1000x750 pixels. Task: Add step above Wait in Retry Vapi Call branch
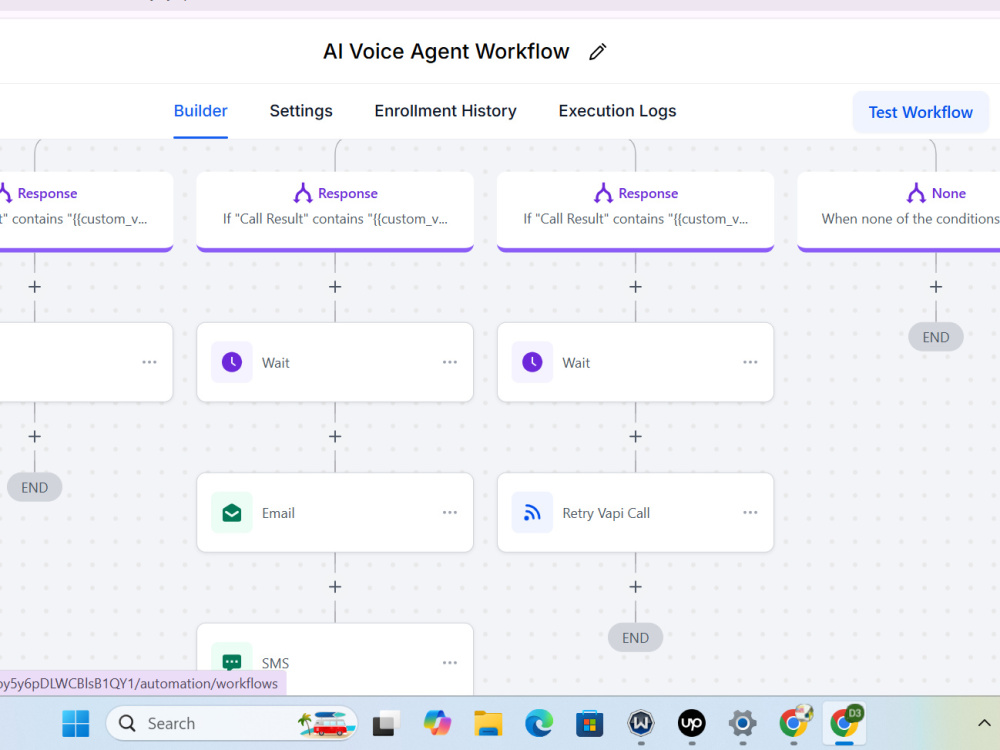pos(635,287)
